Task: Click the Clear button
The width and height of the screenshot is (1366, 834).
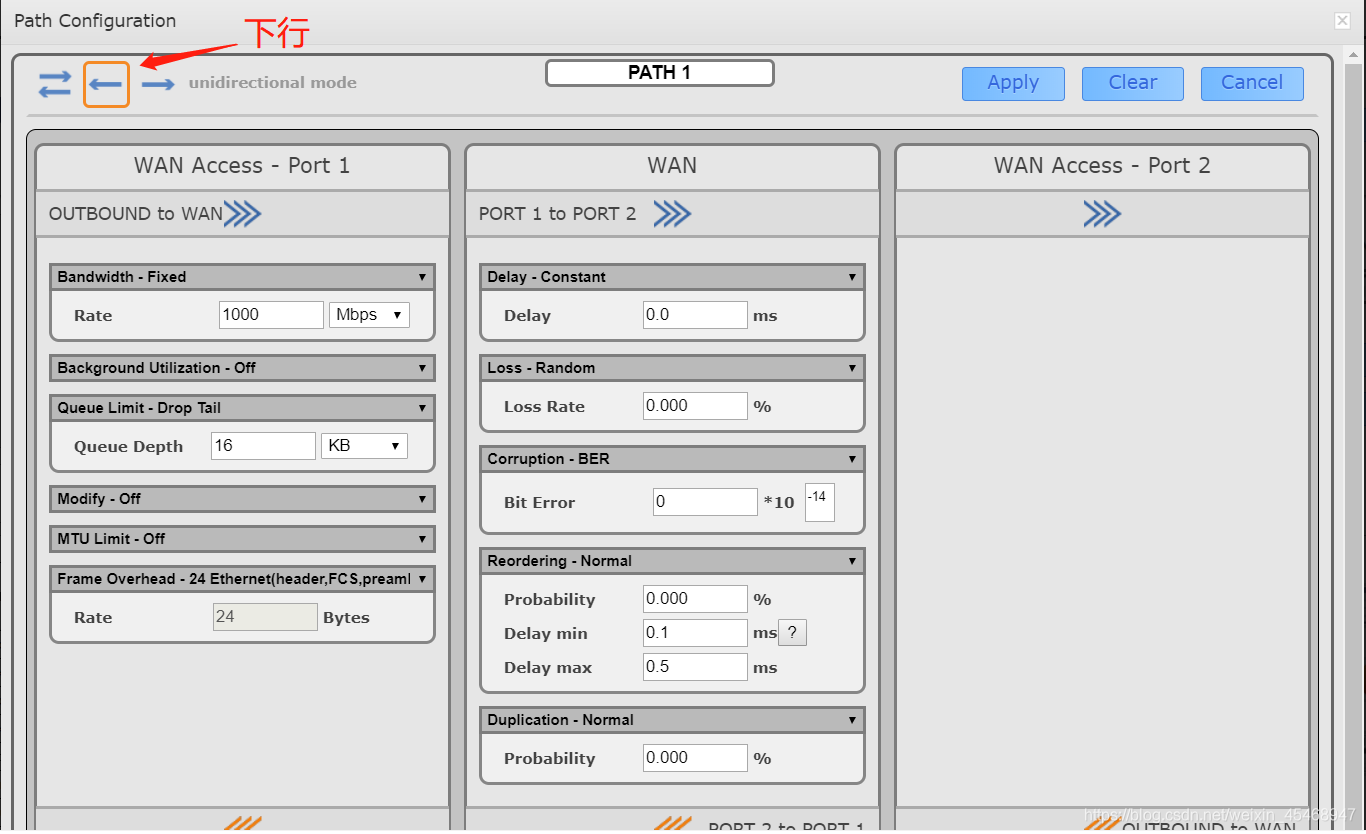Action: coord(1133,83)
